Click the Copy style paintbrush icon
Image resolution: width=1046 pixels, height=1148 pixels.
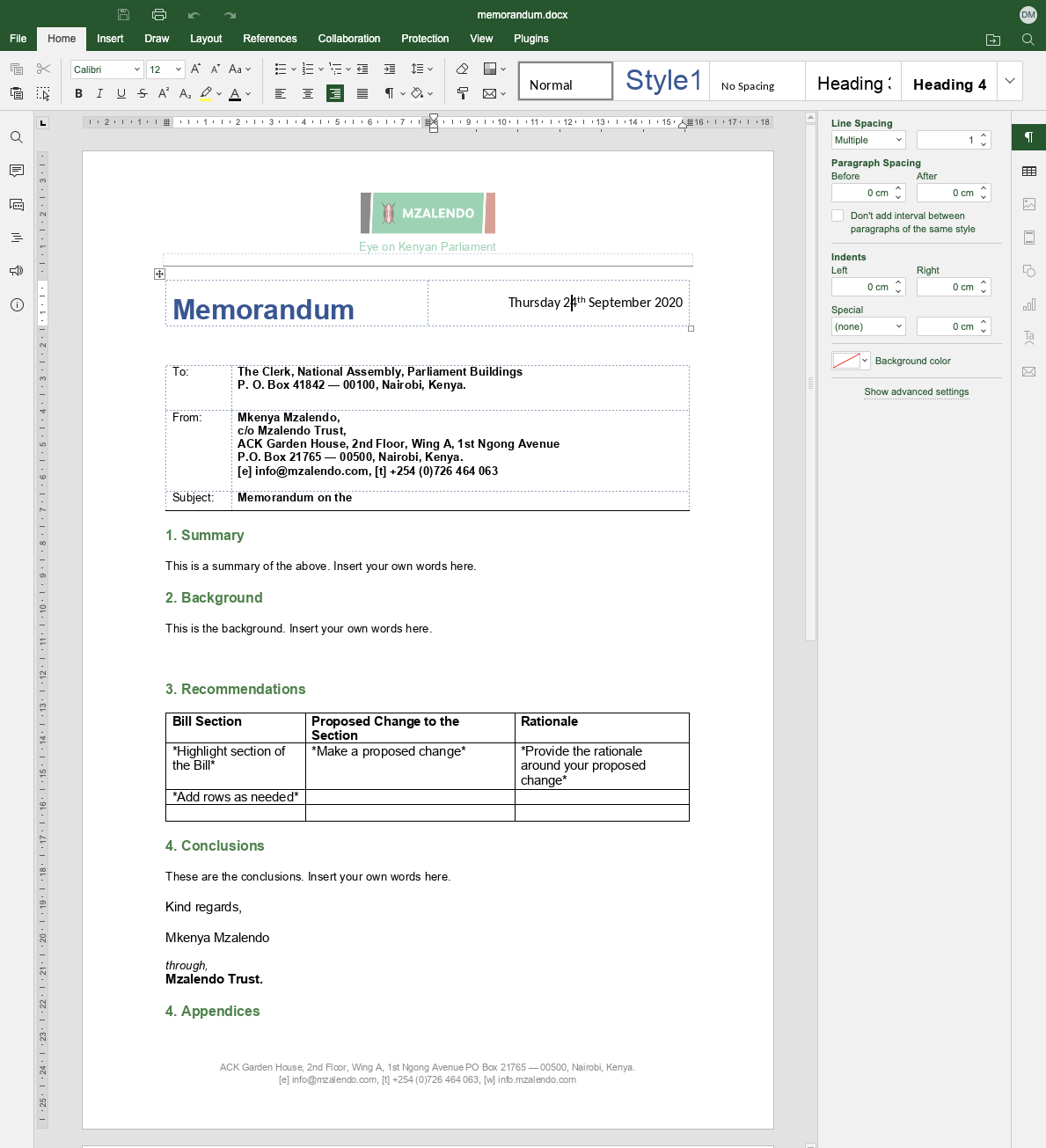tap(463, 94)
